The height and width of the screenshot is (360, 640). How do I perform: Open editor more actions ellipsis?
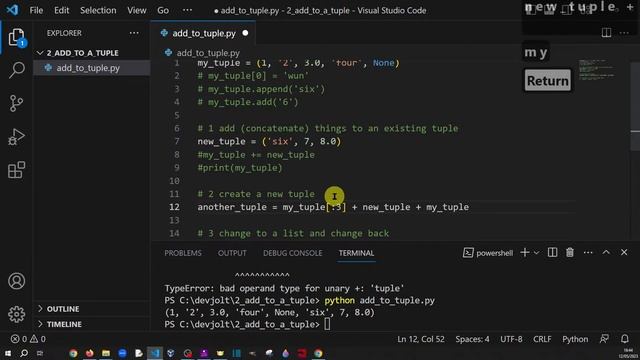624,33
